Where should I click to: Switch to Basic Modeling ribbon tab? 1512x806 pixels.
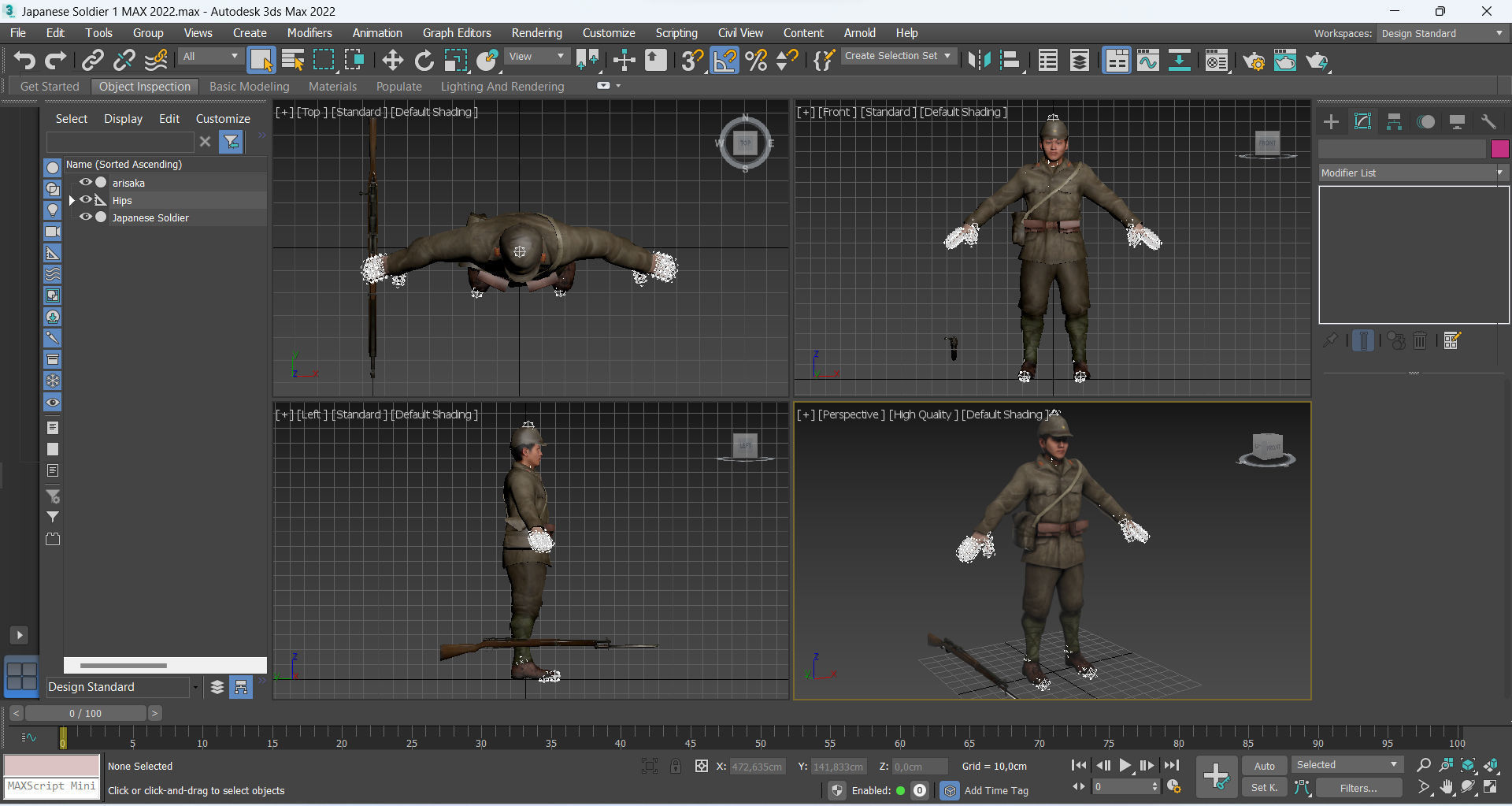[x=250, y=87]
